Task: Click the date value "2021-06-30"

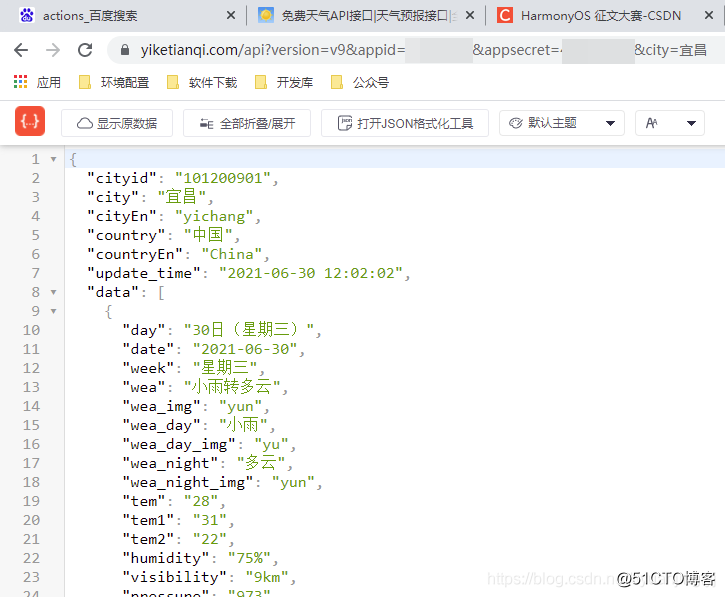Action: pyautogui.click(x=245, y=349)
